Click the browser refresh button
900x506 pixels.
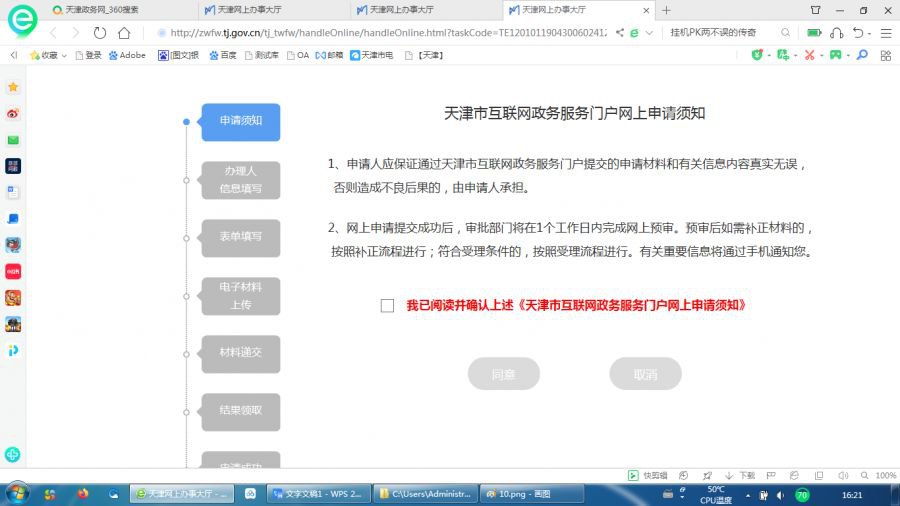(99, 32)
